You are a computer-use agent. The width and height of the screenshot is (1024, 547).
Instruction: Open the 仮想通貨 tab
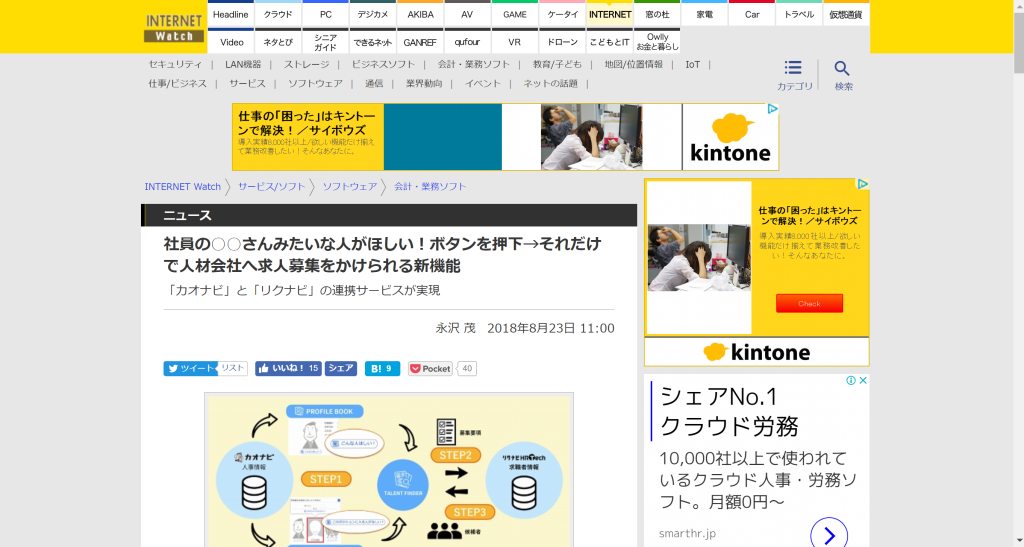[846, 14]
